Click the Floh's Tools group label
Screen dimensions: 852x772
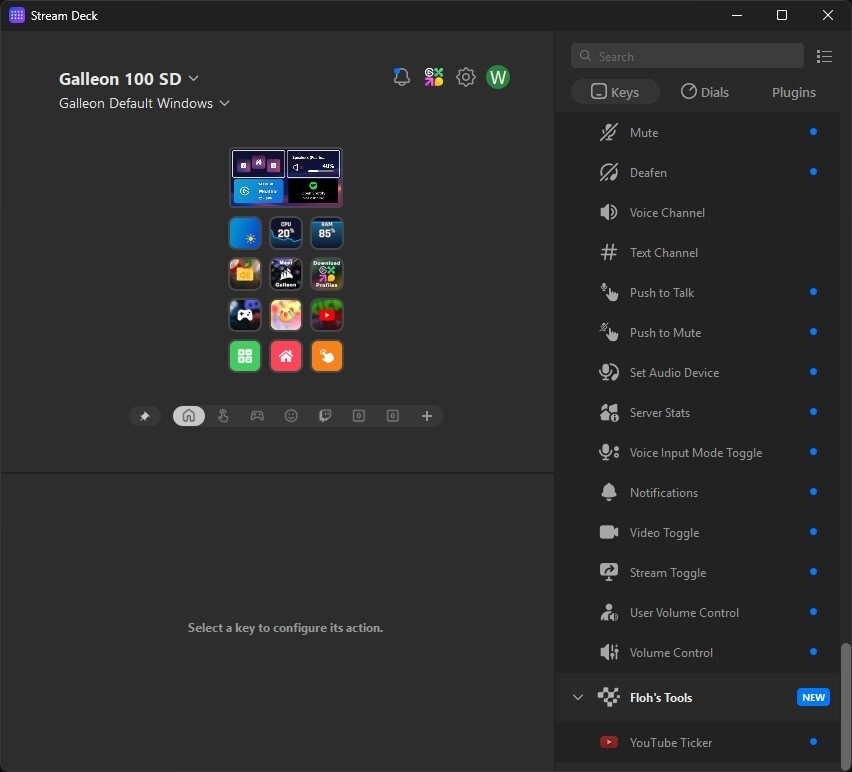[661, 698]
